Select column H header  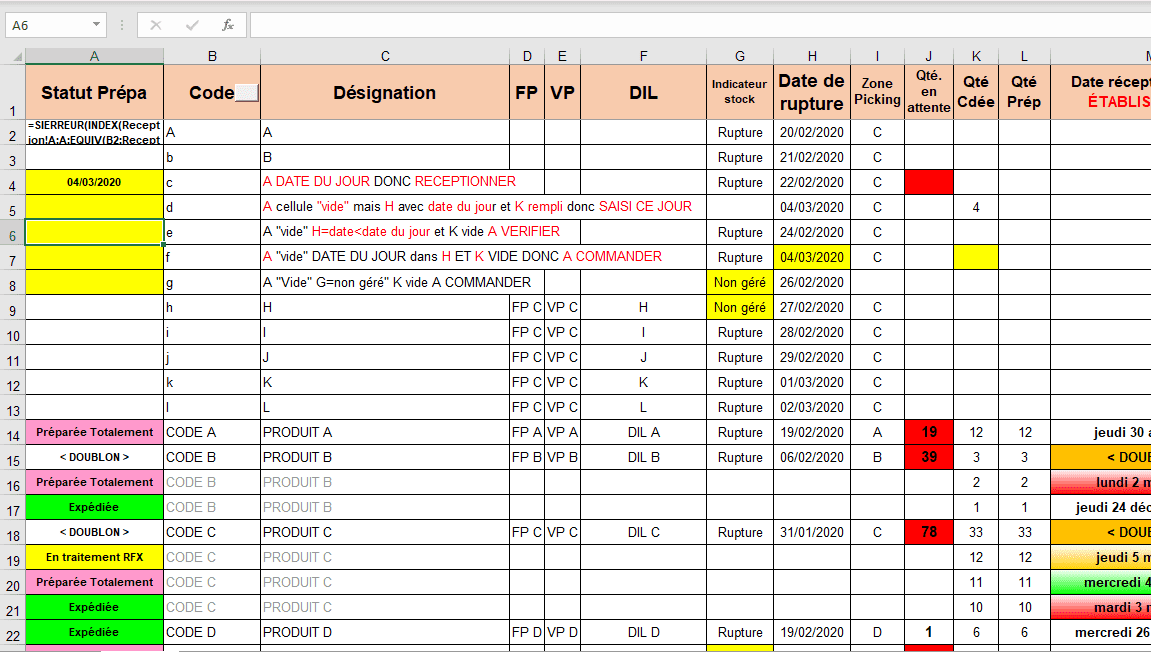pos(812,56)
